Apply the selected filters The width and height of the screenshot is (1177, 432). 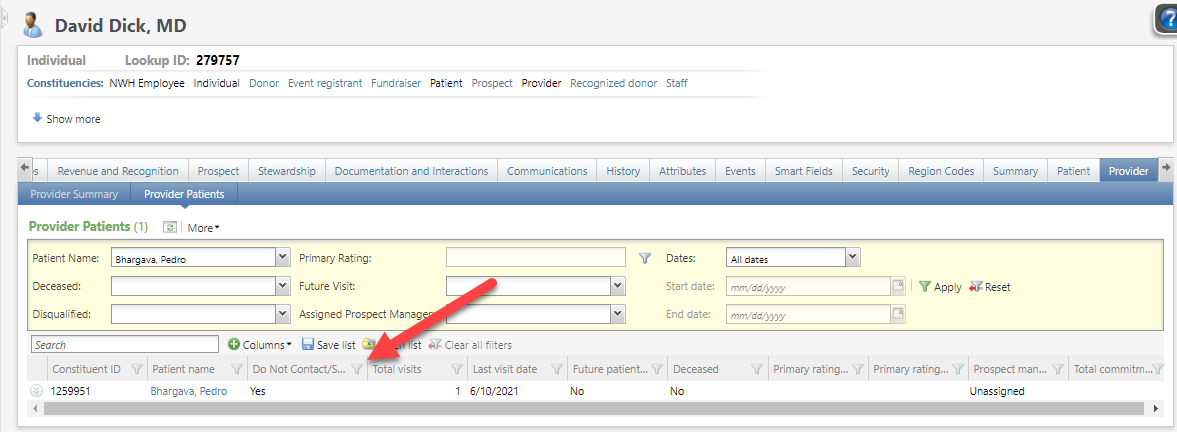[940, 287]
